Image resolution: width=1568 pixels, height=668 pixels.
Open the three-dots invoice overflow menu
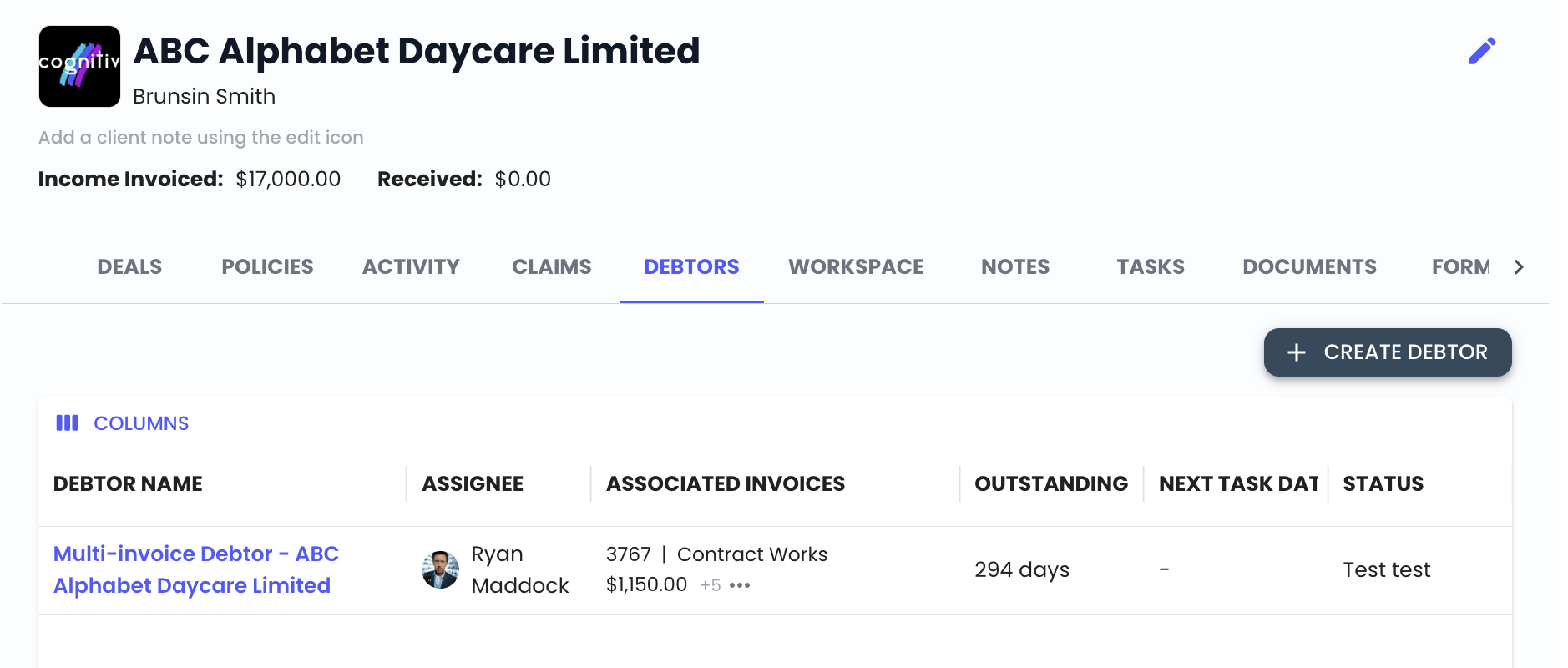(x=740, y=585)
